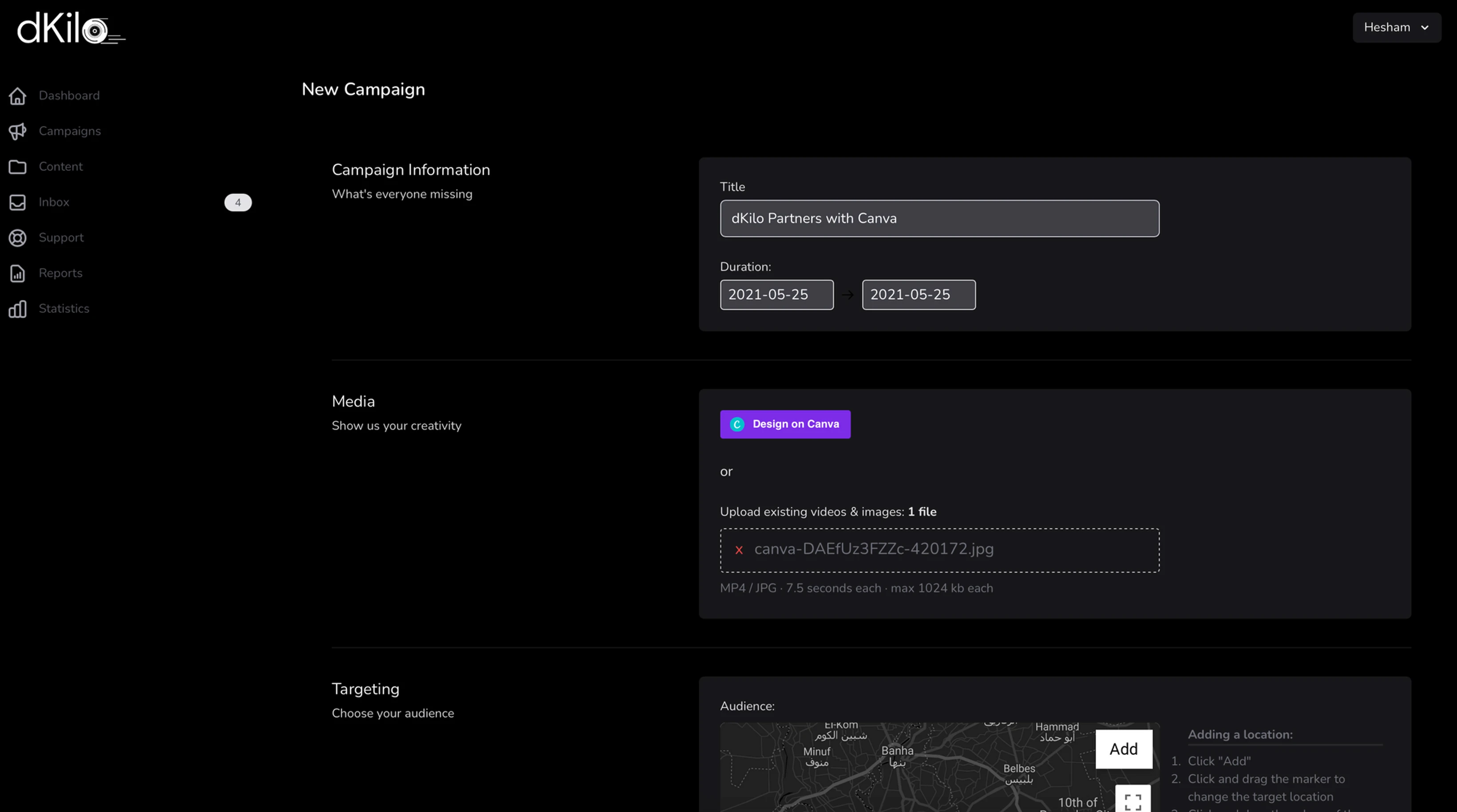
Task: View the 4 unread Inbox badge
Action: (238, 202)
